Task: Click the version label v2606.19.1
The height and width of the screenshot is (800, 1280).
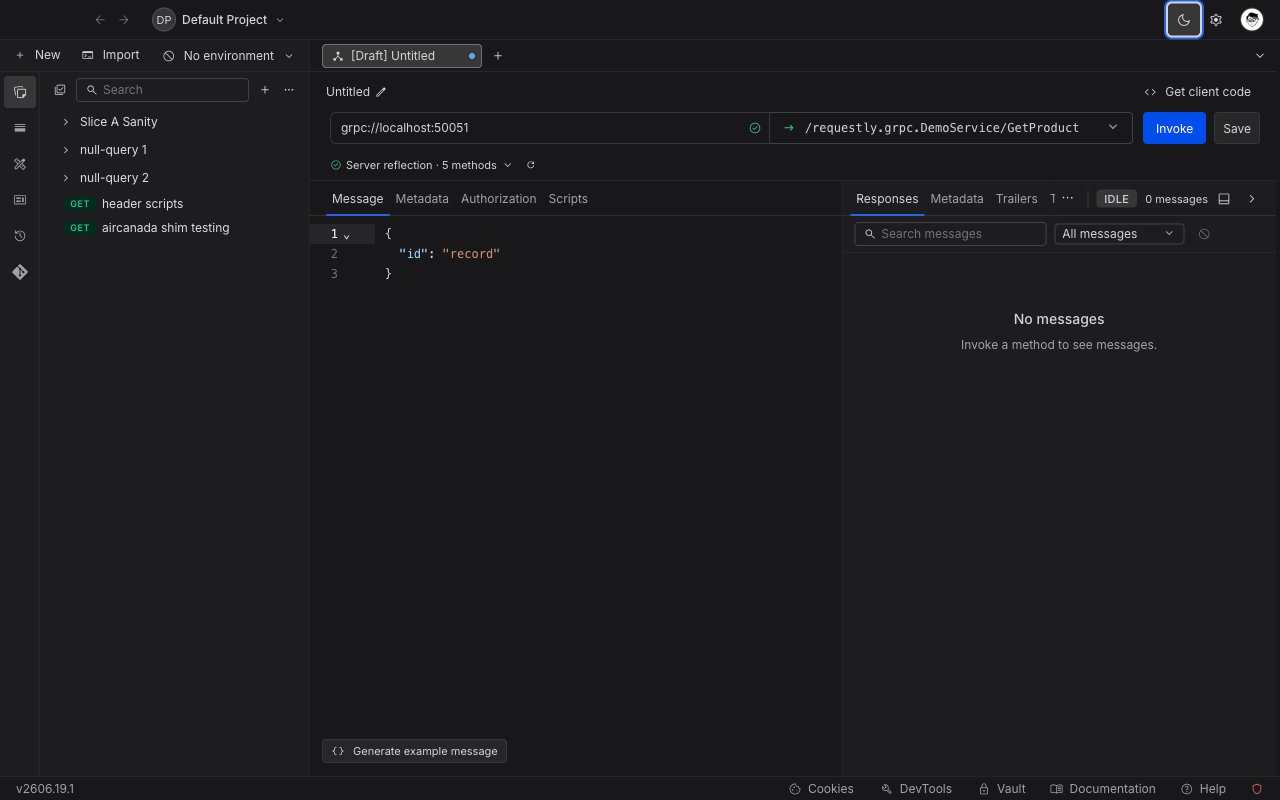Action: click(45, 789)
